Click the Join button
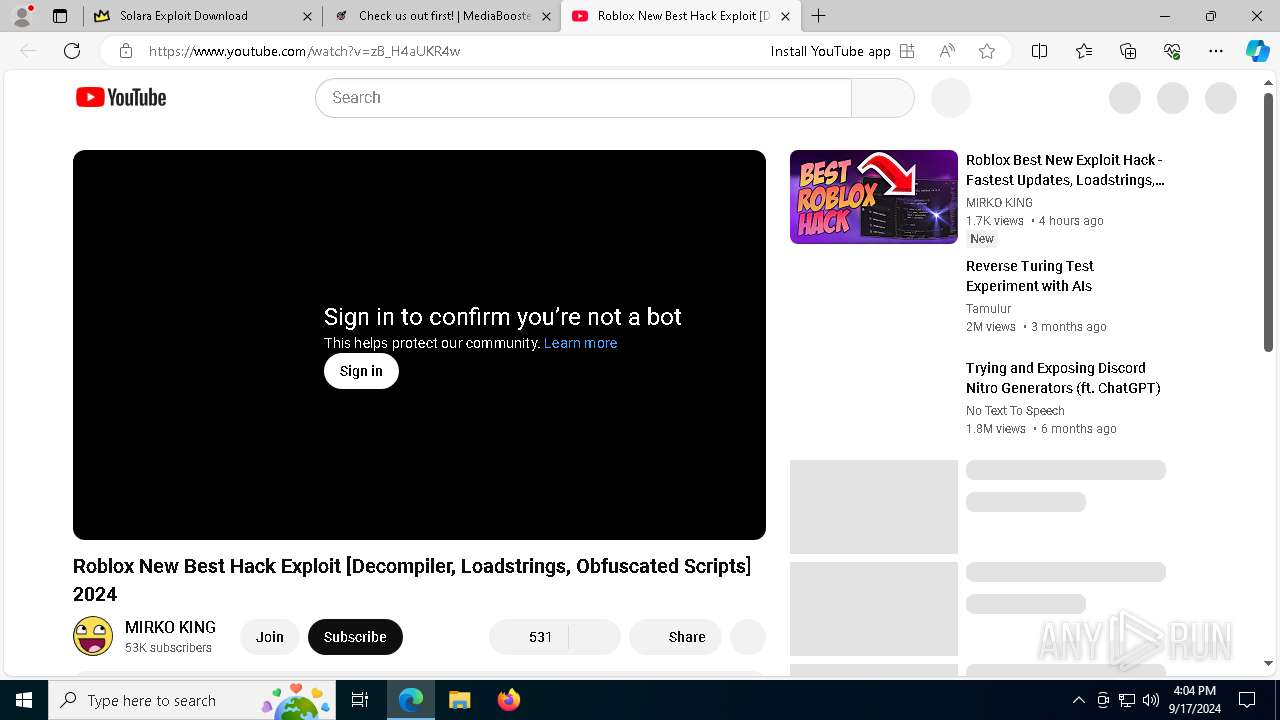The width and height of the screenshot is (1280, 720). coord(270,637)
